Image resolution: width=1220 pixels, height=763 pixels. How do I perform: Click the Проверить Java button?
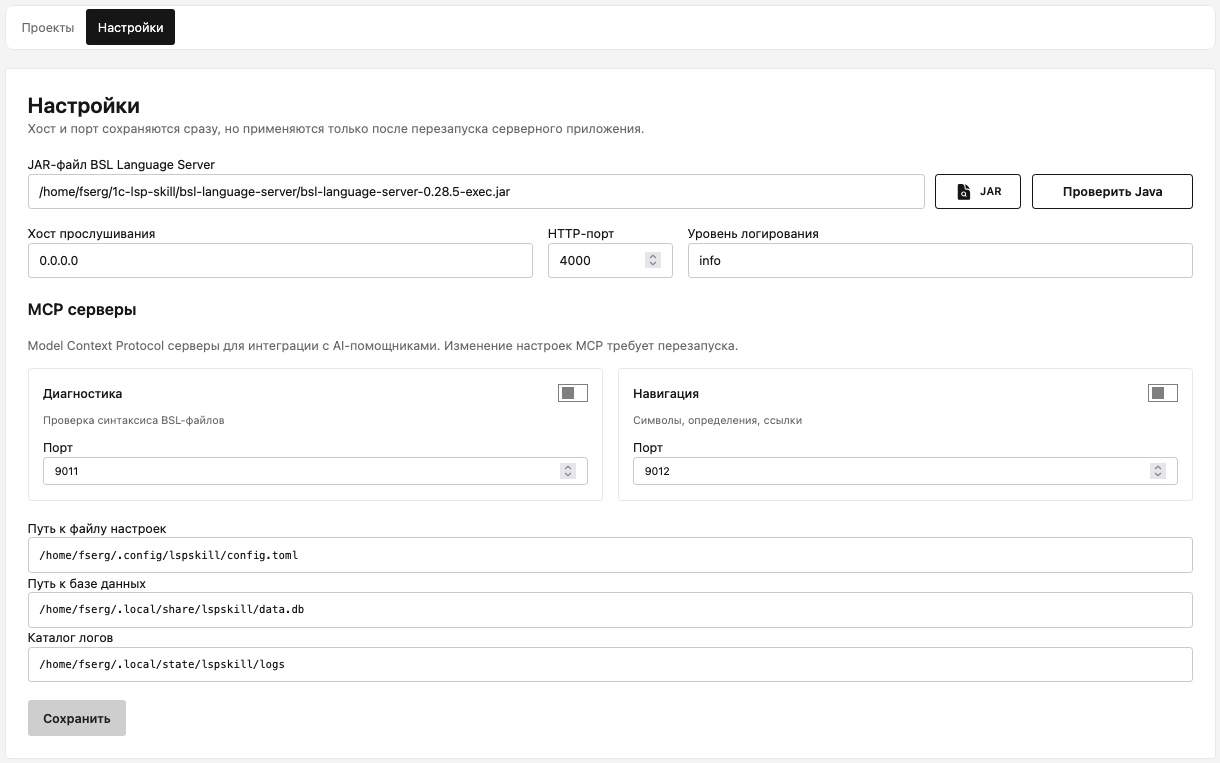(x=1112, y=191)
